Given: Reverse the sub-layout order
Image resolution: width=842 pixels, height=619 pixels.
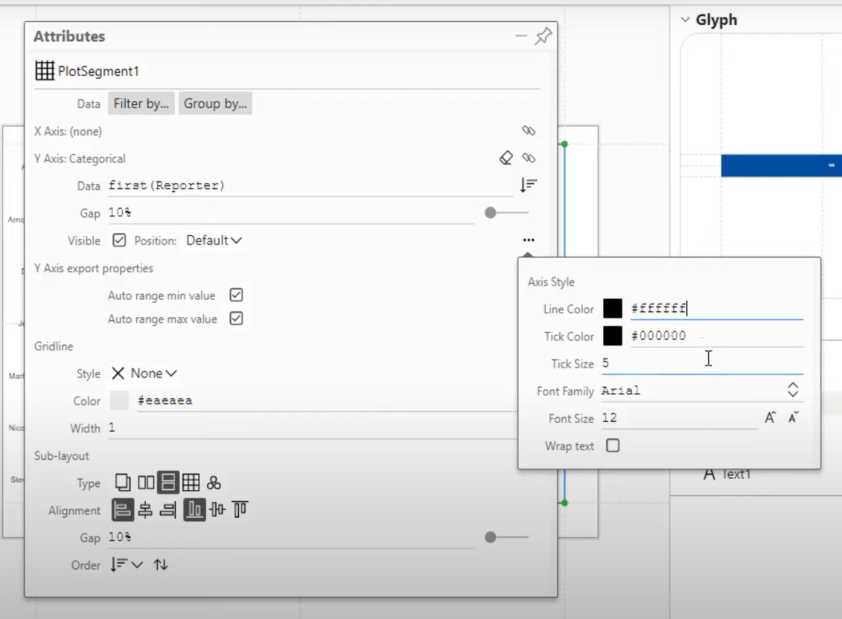Looking at the screenshot, I should [x=161, y=565].
